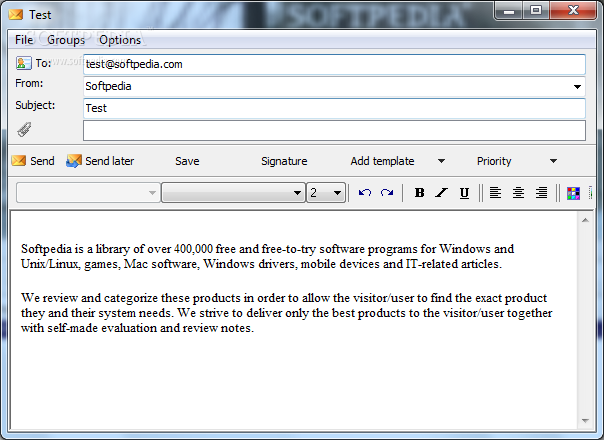Click the message body scroll down arrow

tap(585, 420)
